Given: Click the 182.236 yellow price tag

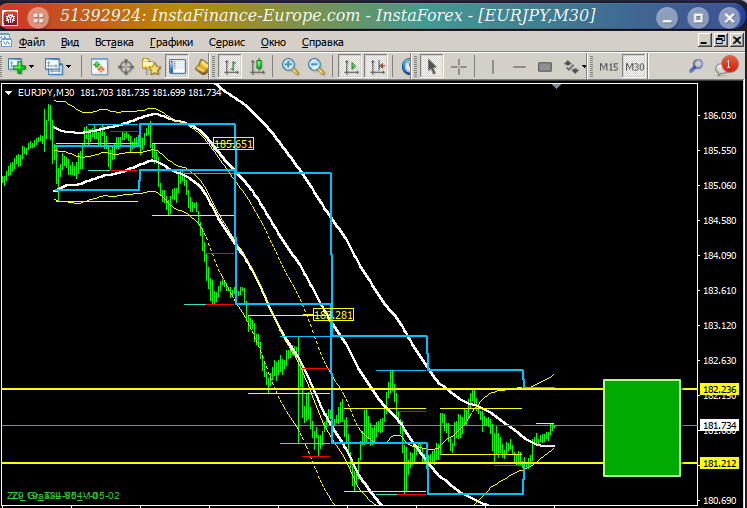Looking at the screenshot, I should pyautogui.click(x=719, y=390).
